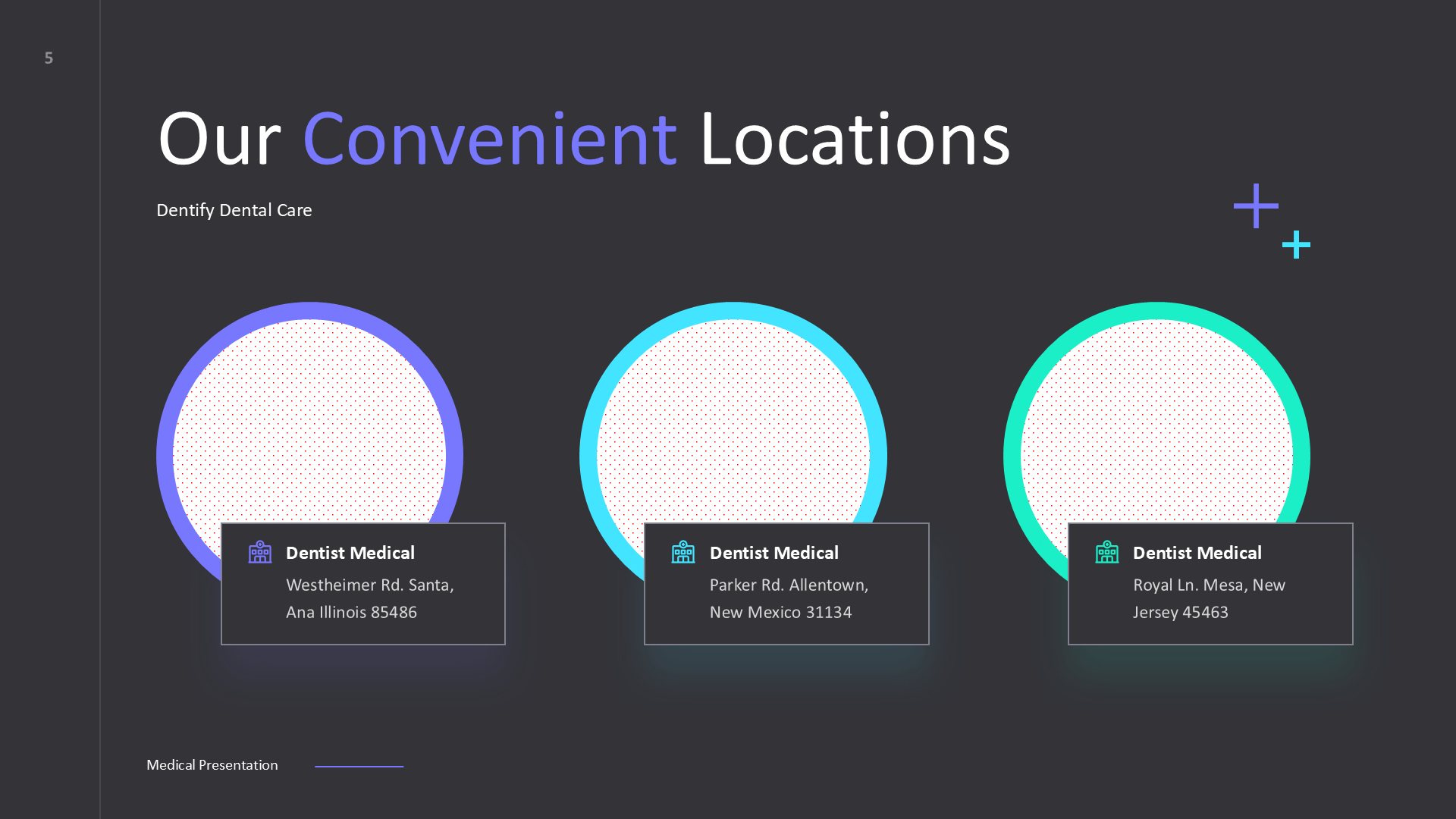Click the large purple plus sign
1456x819 pixels.
(x=1256, y=206)
